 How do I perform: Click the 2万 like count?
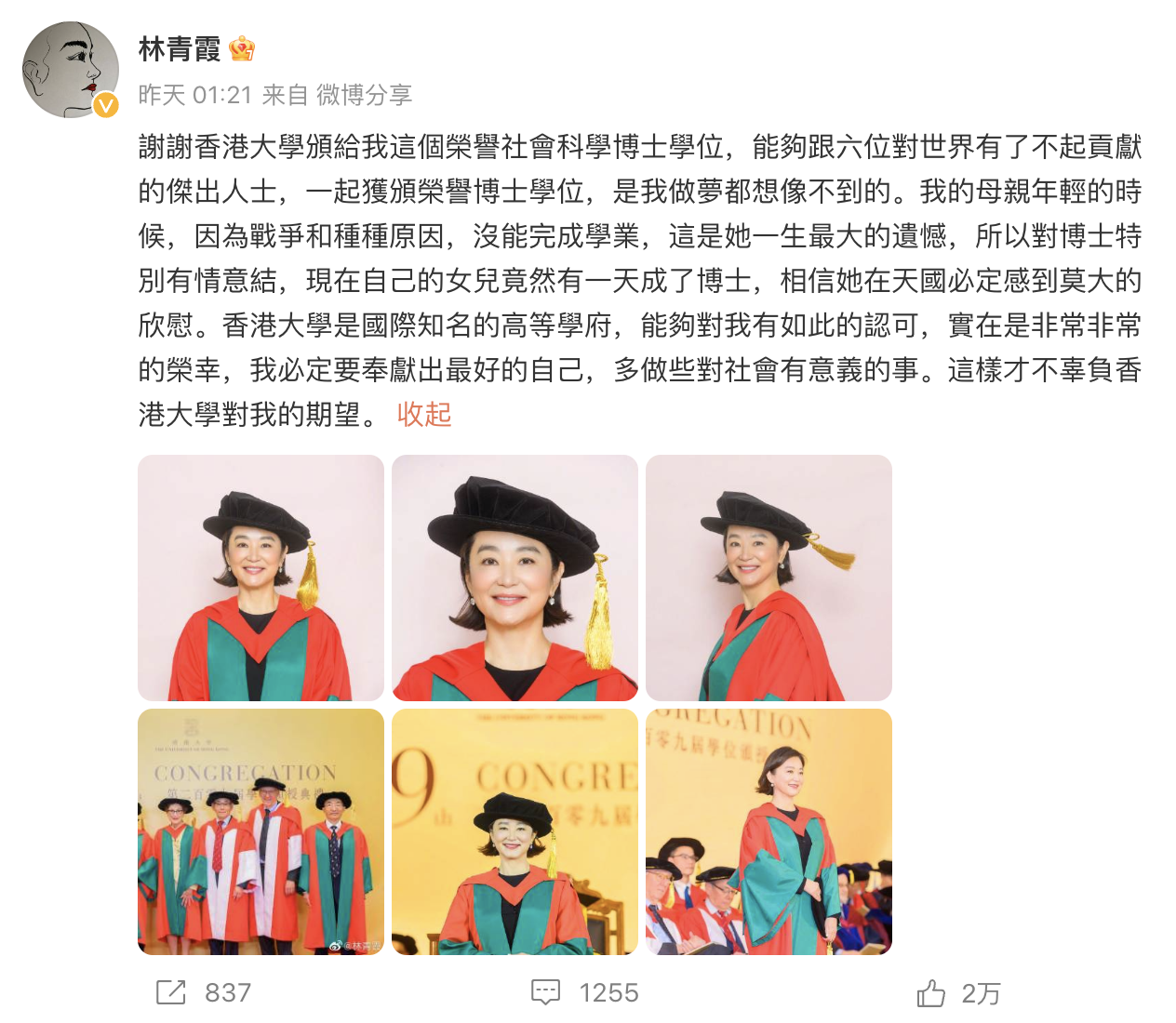(x=981, y=993)
